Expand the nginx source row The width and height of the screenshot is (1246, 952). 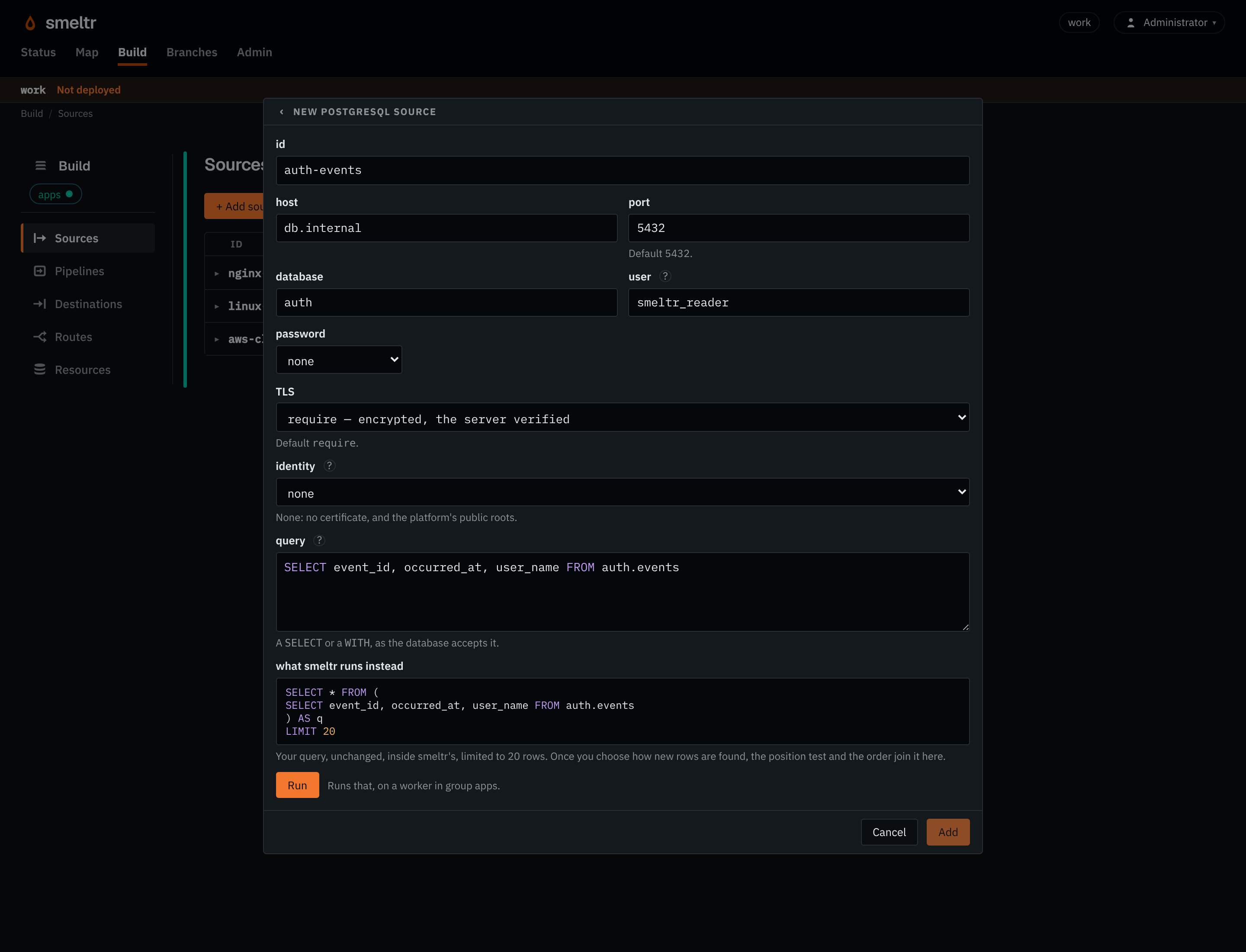216,273
